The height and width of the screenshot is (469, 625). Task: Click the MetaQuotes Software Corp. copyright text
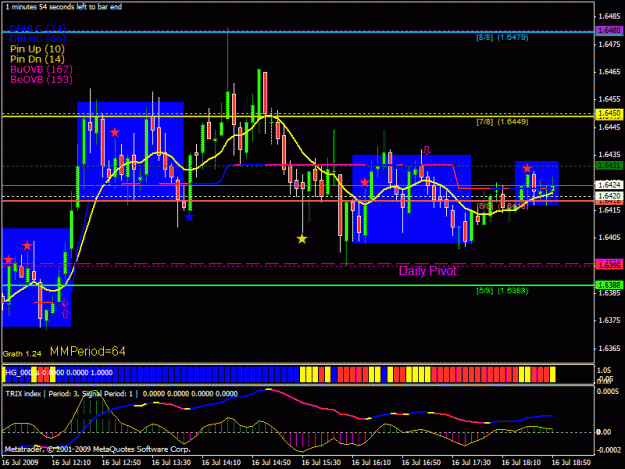pos(97,449)
